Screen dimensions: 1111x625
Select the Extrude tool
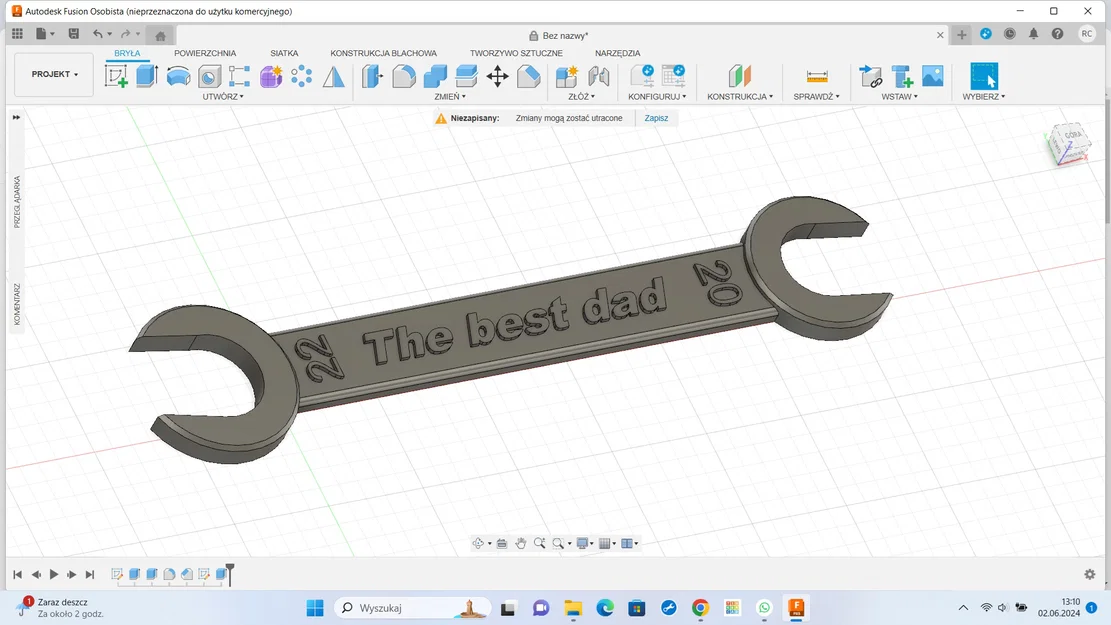pyautogui.click(x=147, y=76)
